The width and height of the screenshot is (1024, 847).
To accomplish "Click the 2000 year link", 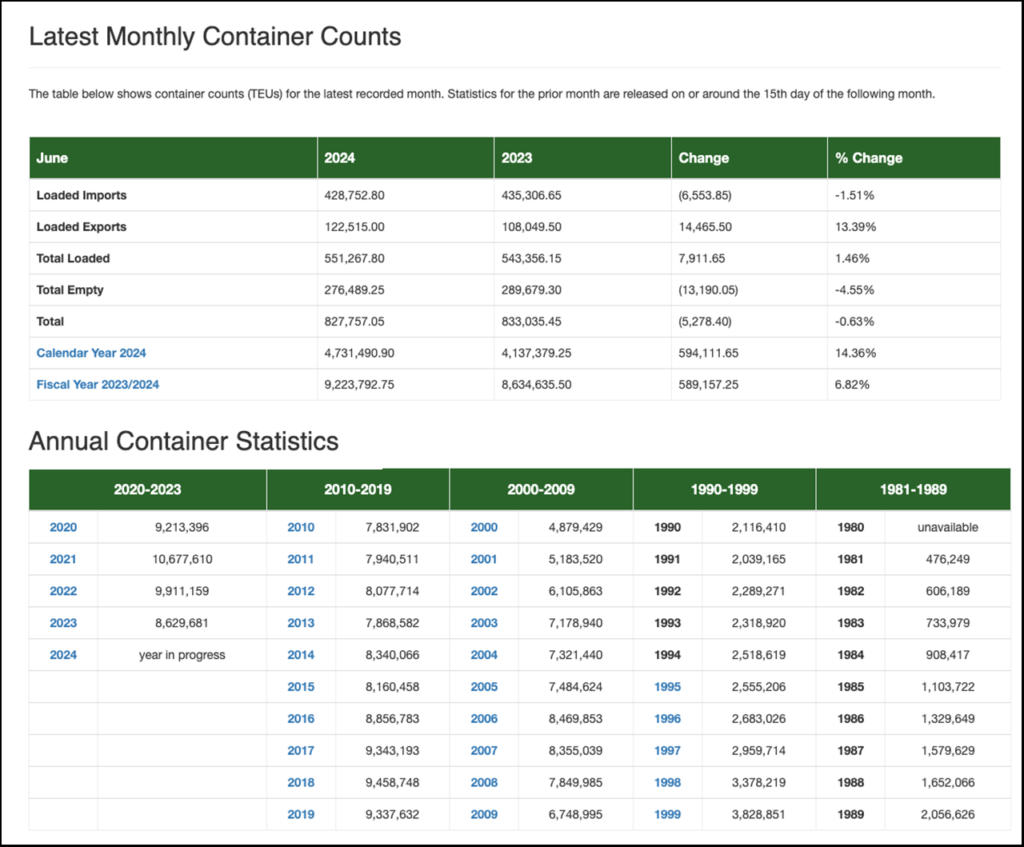I will [484, 527].
